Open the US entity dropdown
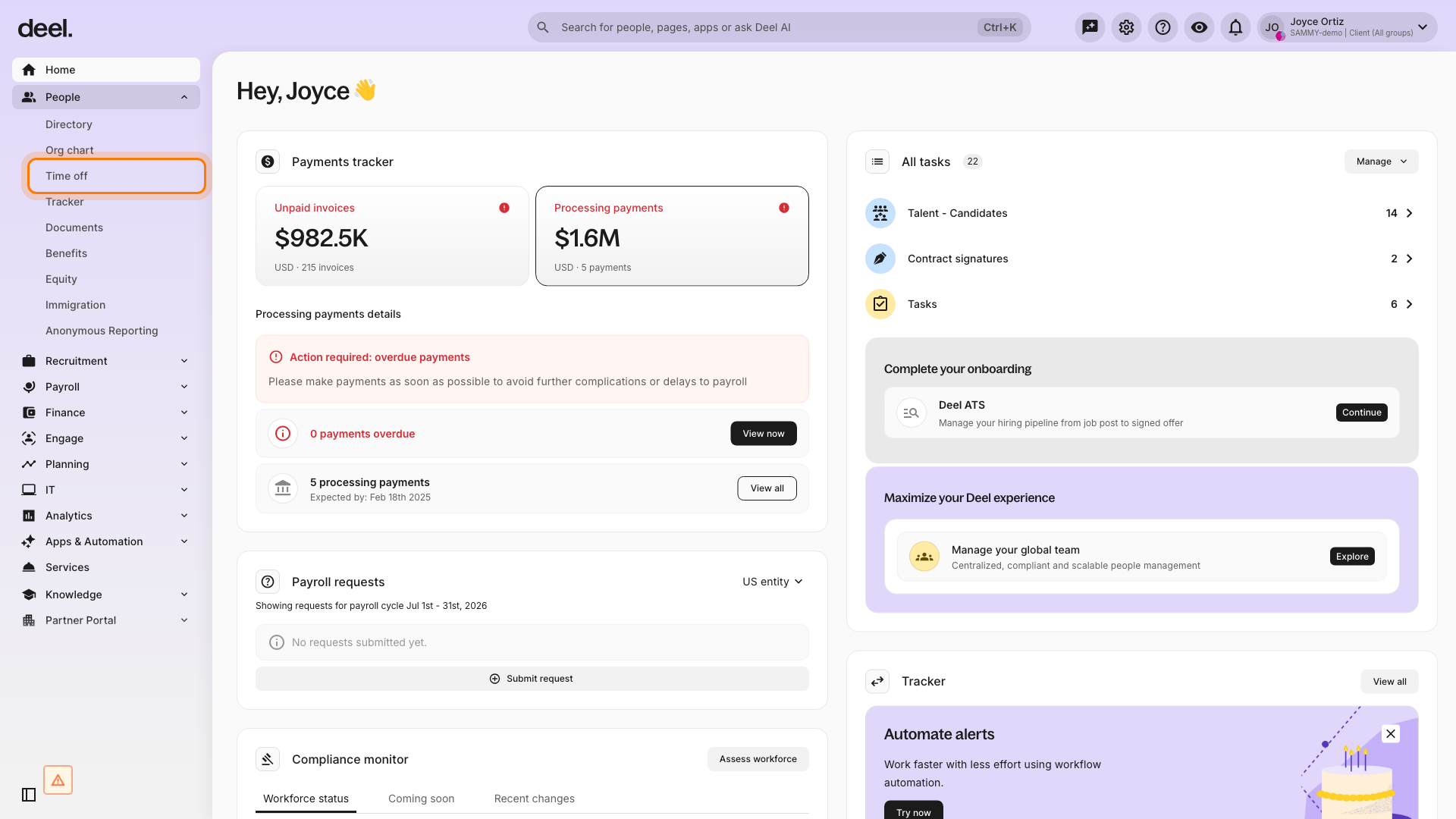1456x819 pixels. [773, 582]
